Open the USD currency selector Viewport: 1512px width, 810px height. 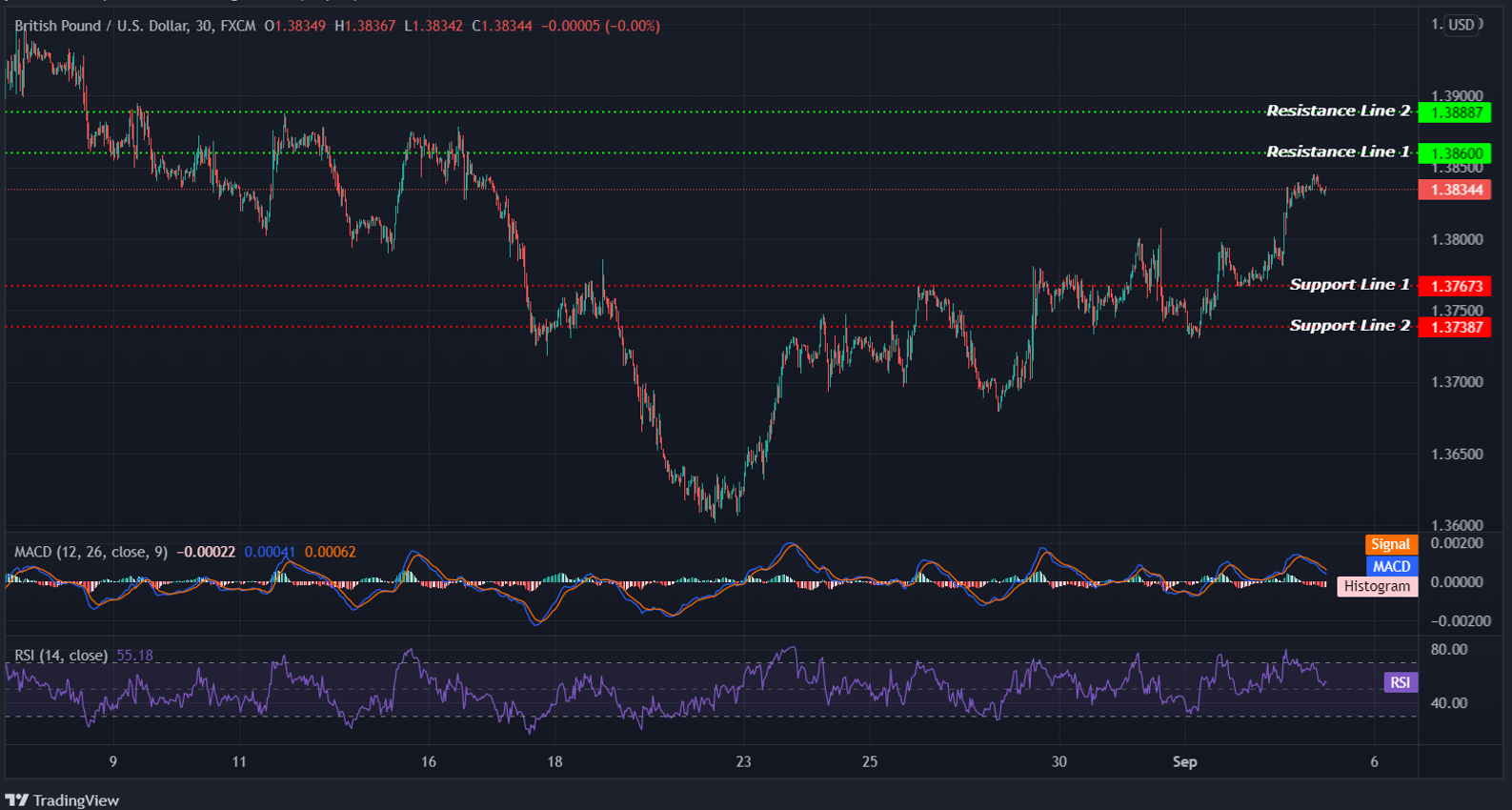click(1462, 25)
